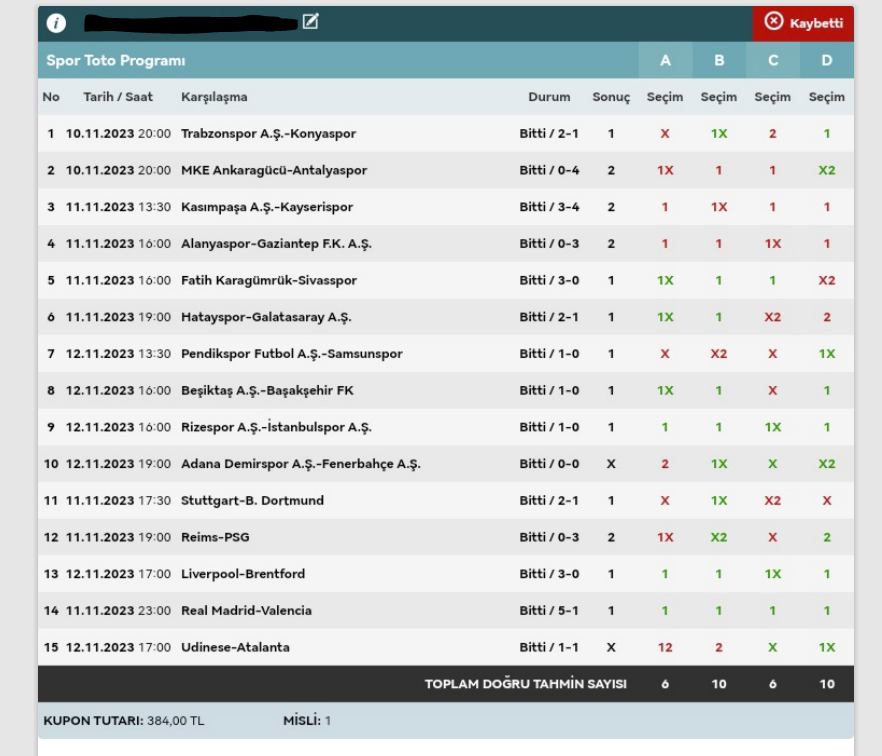
Task: Click the Kaybetti status button
Action: tap(803, 23)
